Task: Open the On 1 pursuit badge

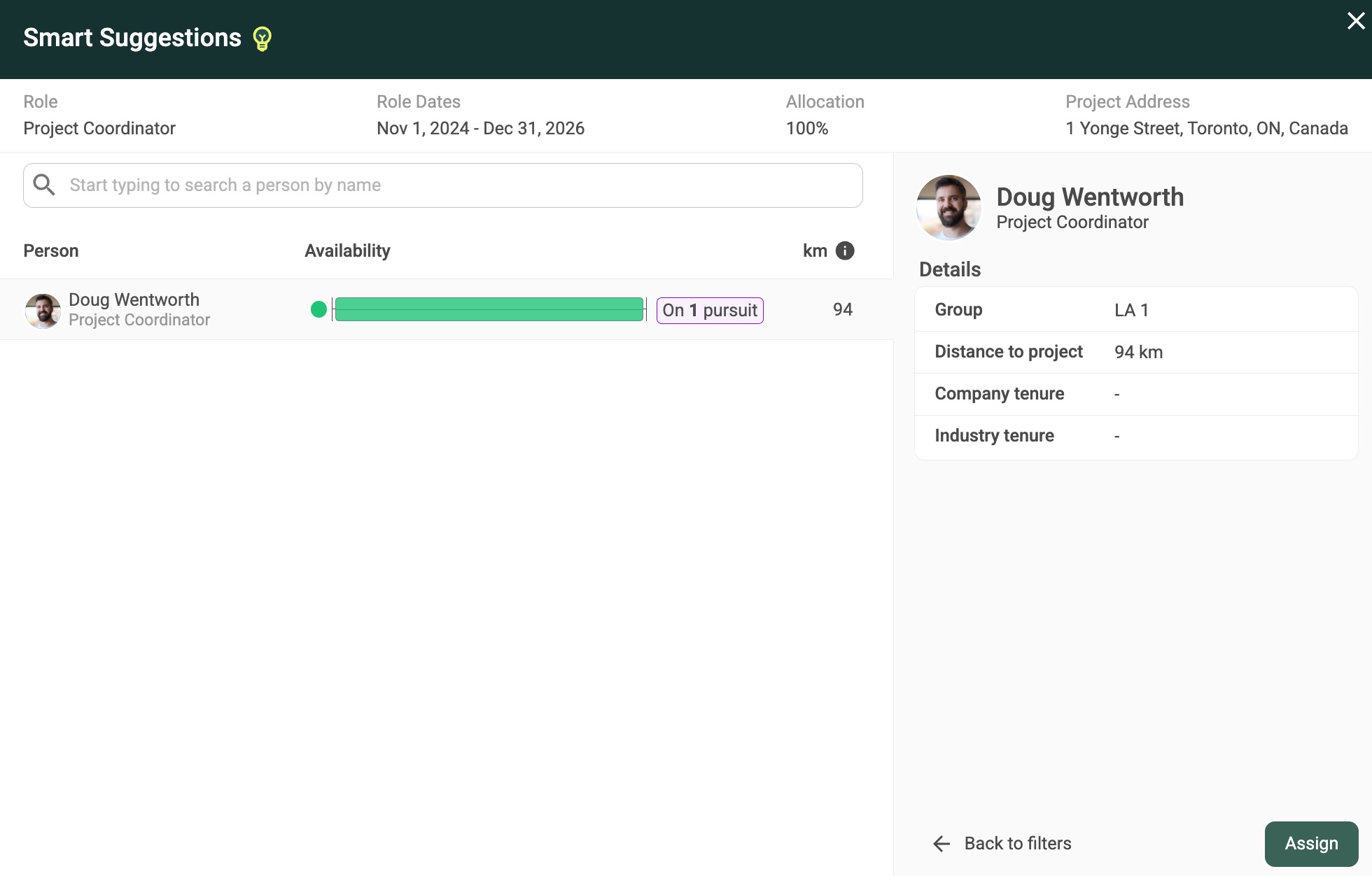Action: point(710,310)
